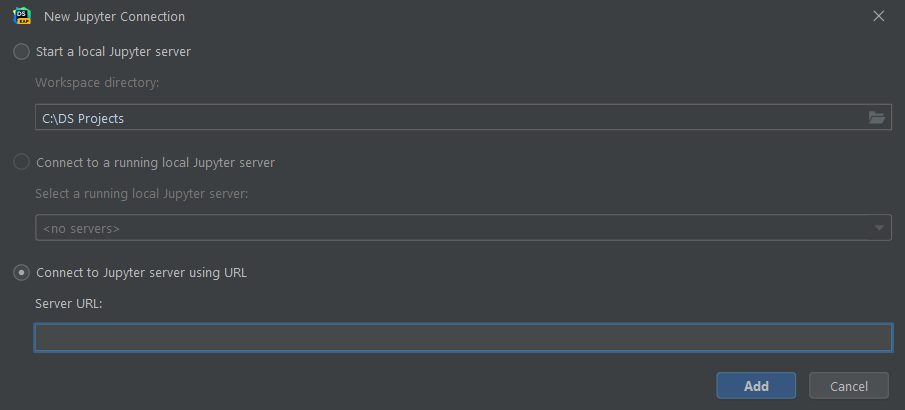This screenshot has width=905, height=410.
Task: Click the Select a running local Jupyter server caption
Action: (x=141, y=193)
